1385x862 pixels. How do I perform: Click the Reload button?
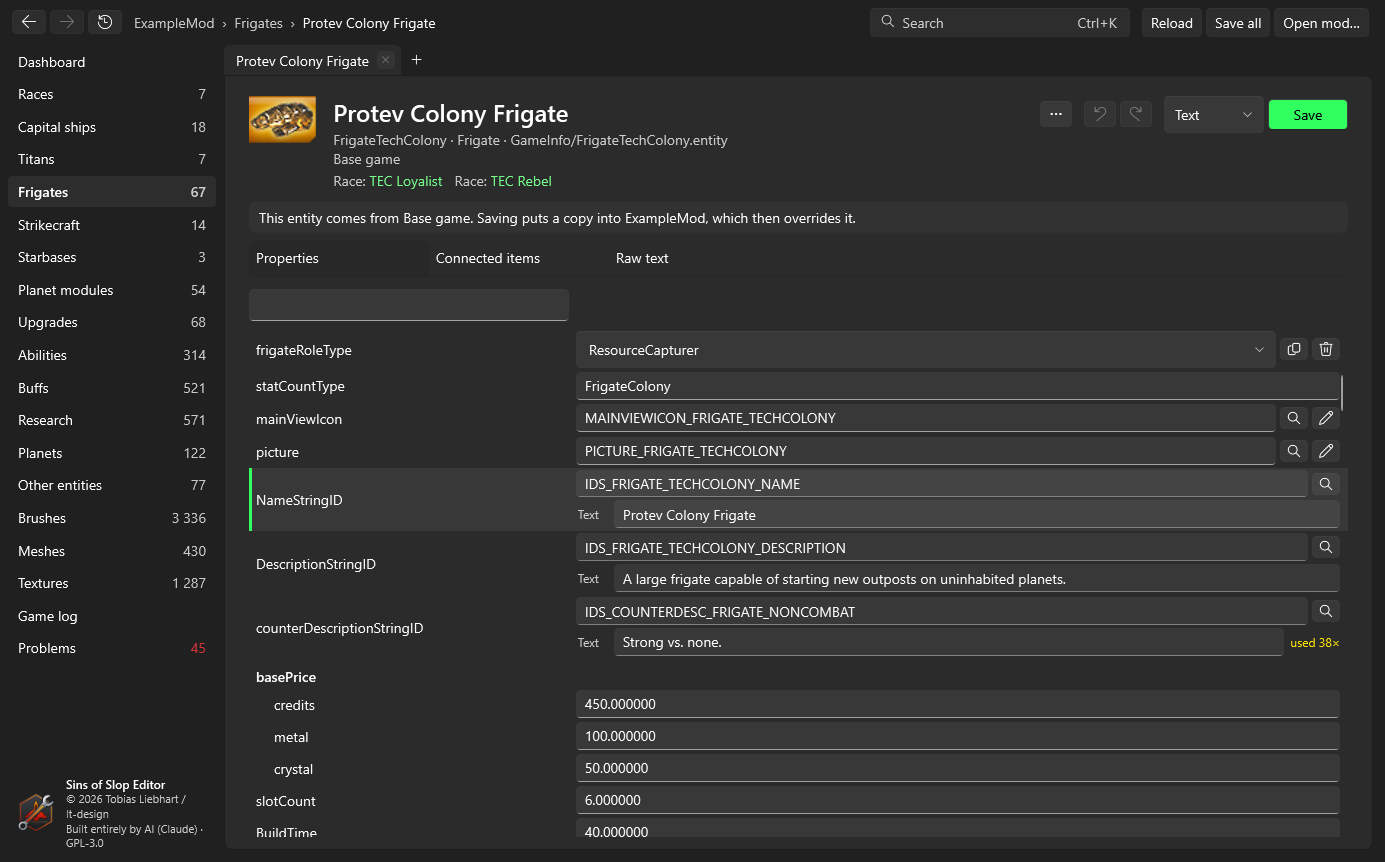(1172, 23)
